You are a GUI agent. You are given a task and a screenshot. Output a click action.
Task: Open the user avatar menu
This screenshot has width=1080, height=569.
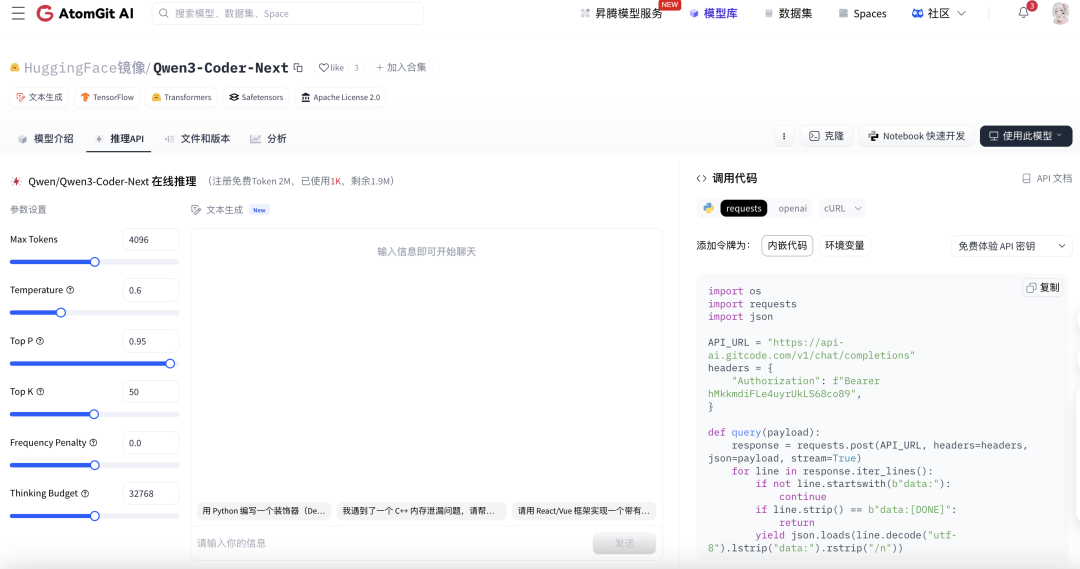pos(1060,13)
